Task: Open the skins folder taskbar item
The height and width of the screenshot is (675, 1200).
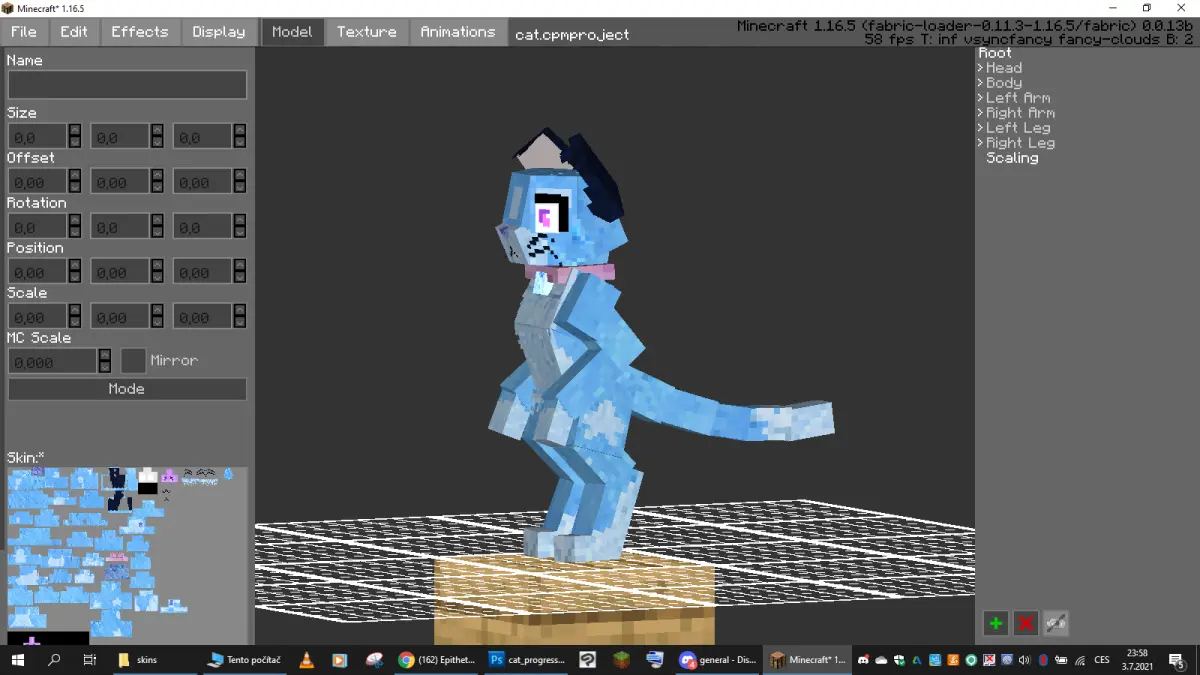Action: pyautogui.click(x=153, y=660)
